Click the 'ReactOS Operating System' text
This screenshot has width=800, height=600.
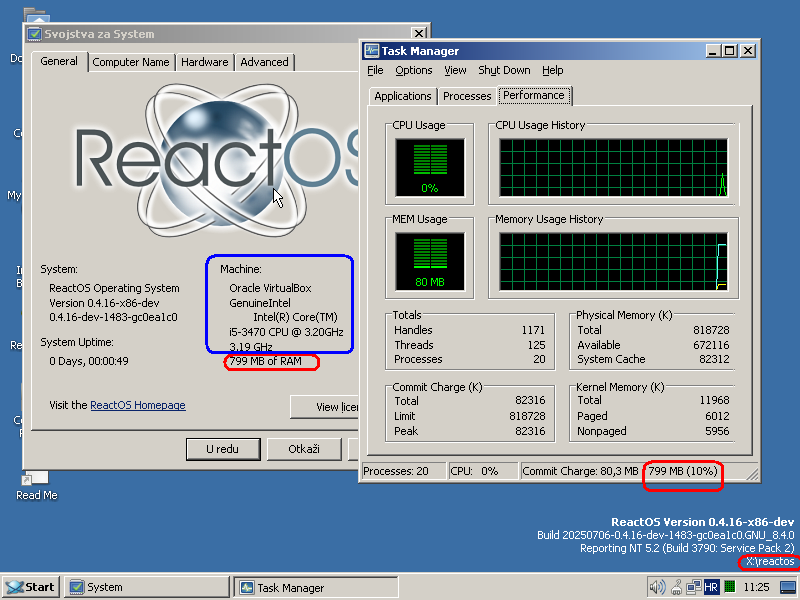114,288
